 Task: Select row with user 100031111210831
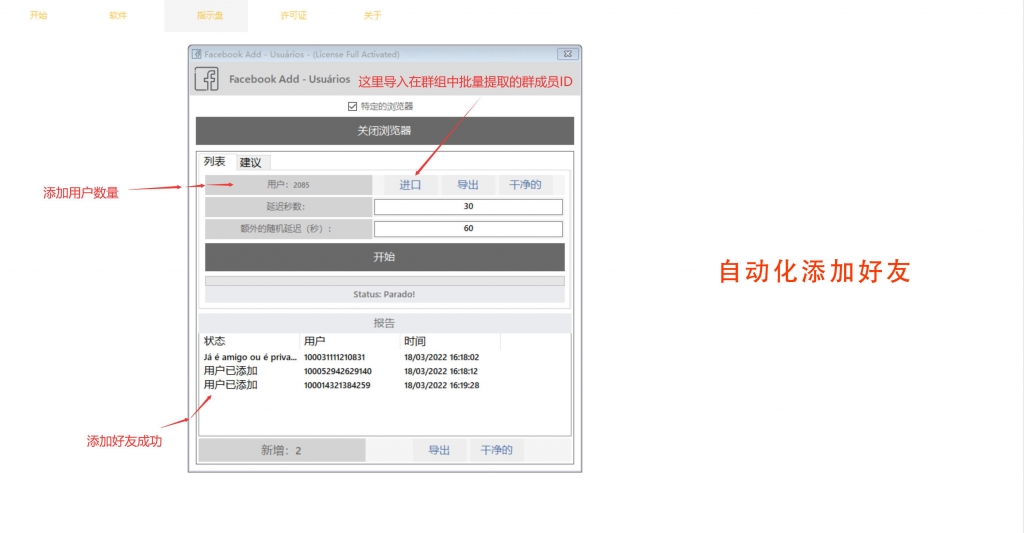[385, 357]
